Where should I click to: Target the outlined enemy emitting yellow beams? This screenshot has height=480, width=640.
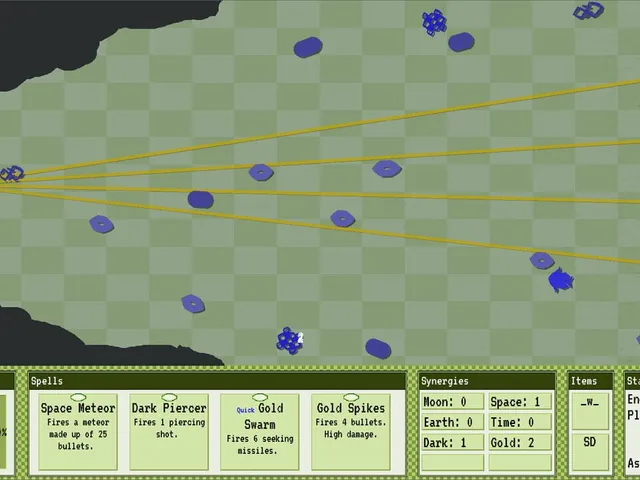pyautogui.click(x=12, y=174)
